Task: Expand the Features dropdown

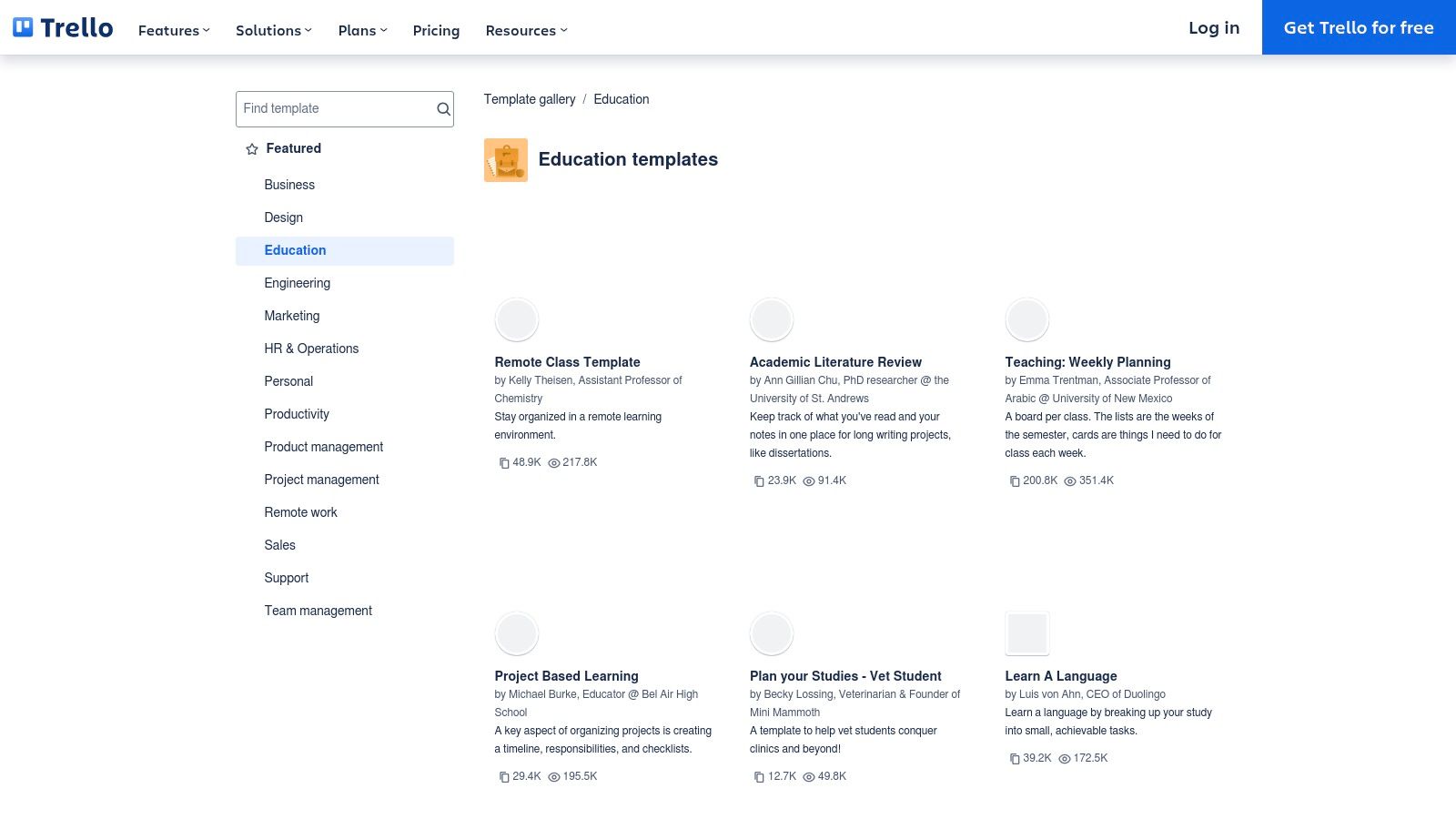Action: pyautogui.click(x=171, y=30)
